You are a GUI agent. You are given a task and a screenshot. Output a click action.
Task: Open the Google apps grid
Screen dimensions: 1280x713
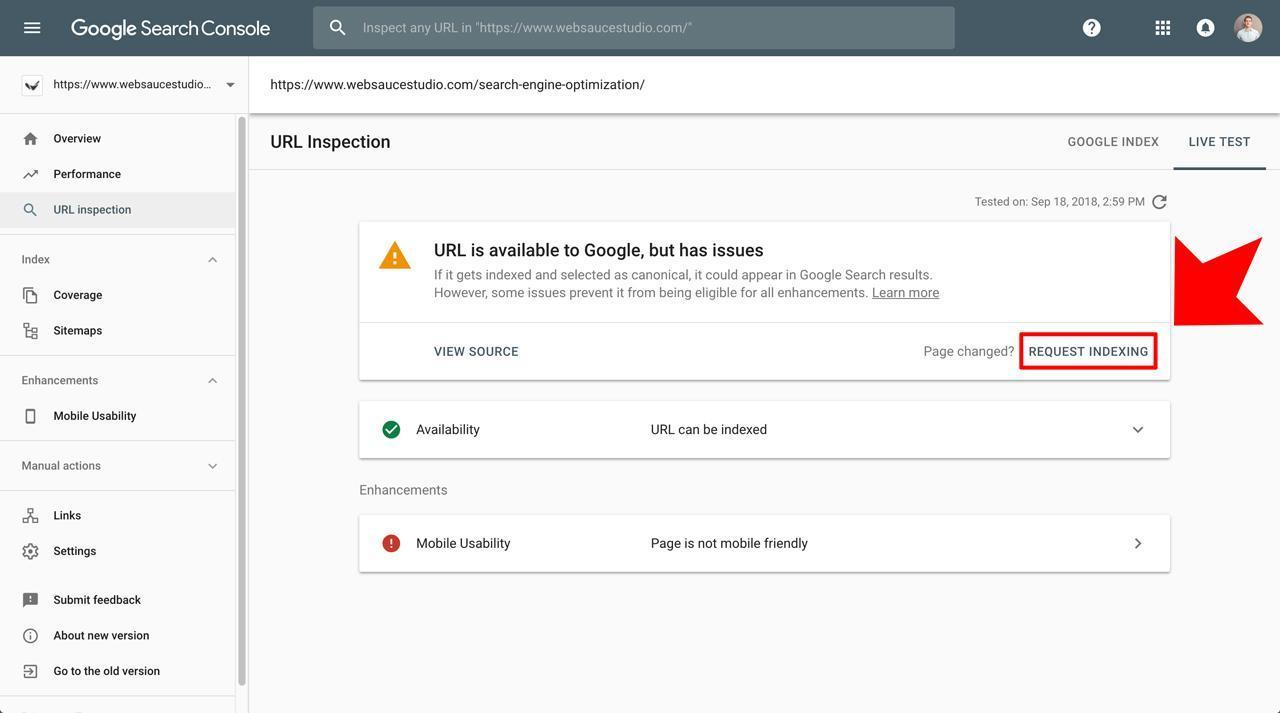pos(1163,28)
